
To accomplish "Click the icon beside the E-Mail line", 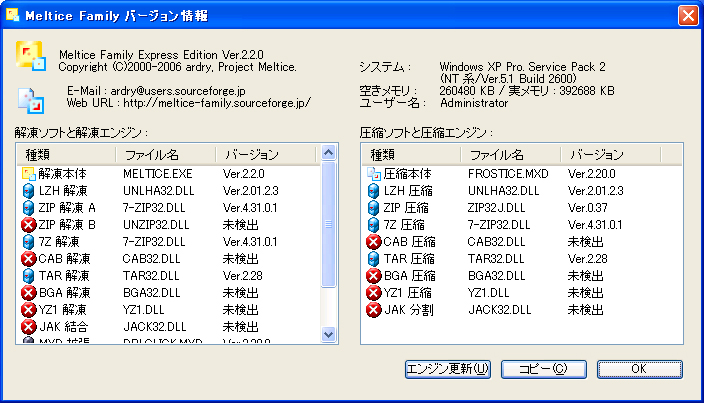I will coord(31,101).
